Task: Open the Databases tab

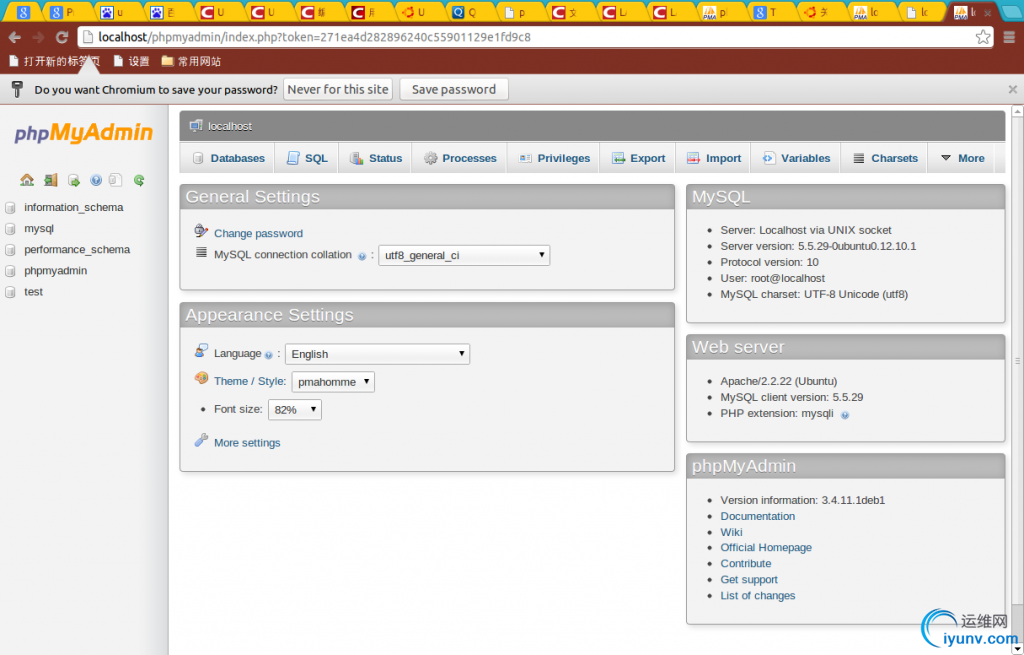Action: pos(228,158)
